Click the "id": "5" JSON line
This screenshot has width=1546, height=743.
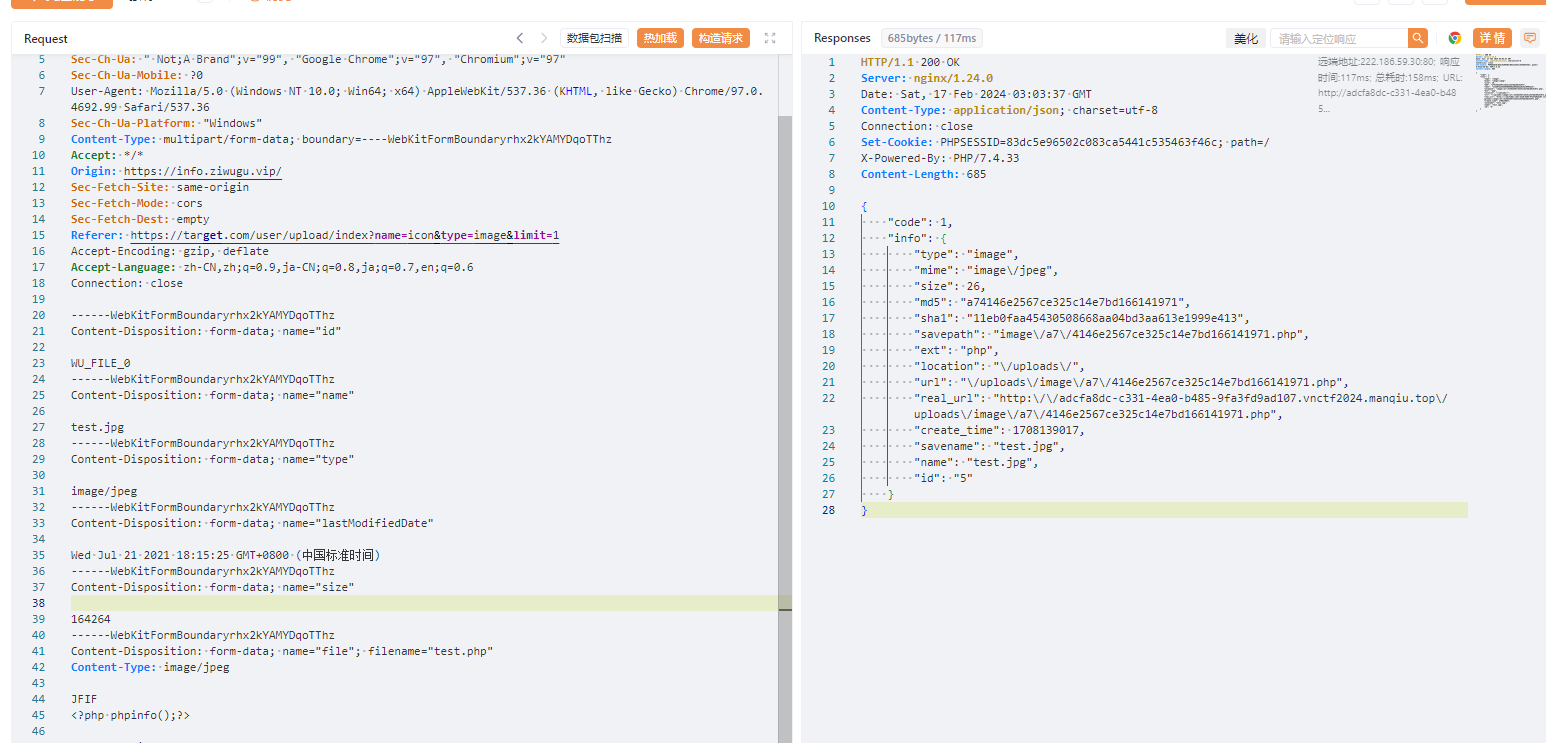coord(943,478)
